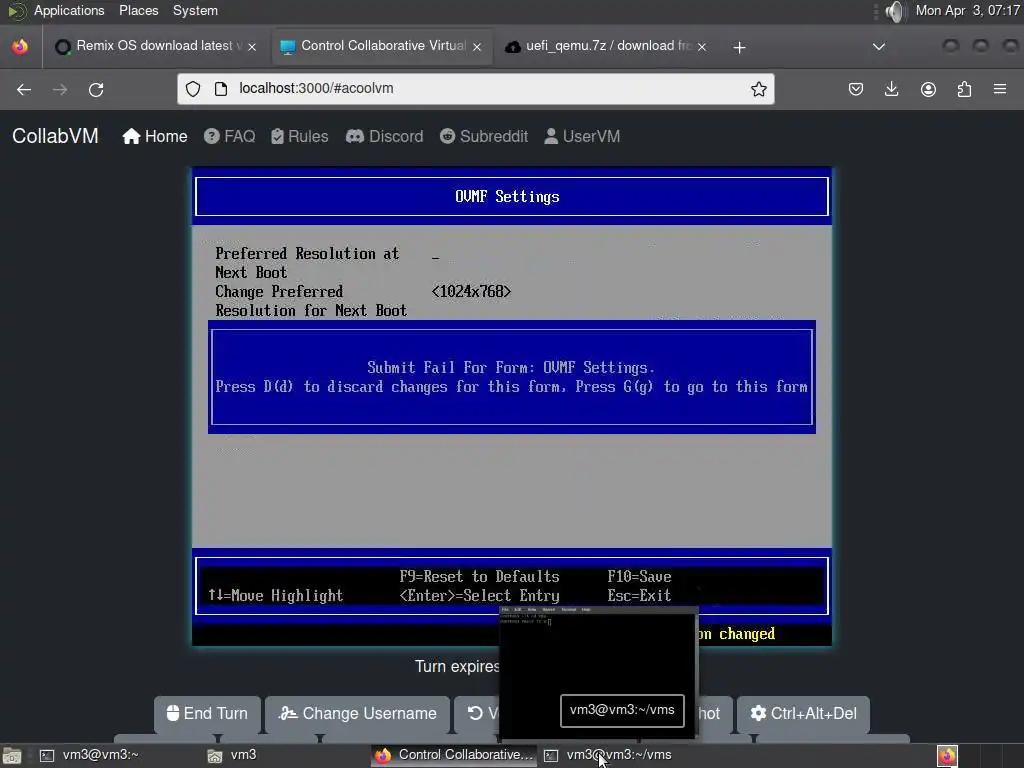Click the Ctrl+Alt+Del button
The height and width of the screenshot is (768, 1024).
(803, 714)
